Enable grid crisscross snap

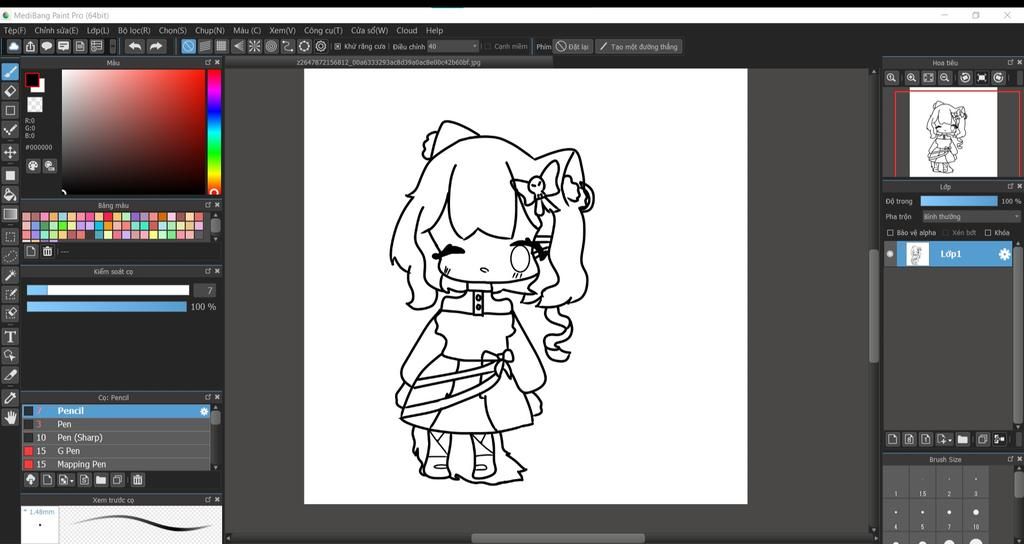(221, 46)
